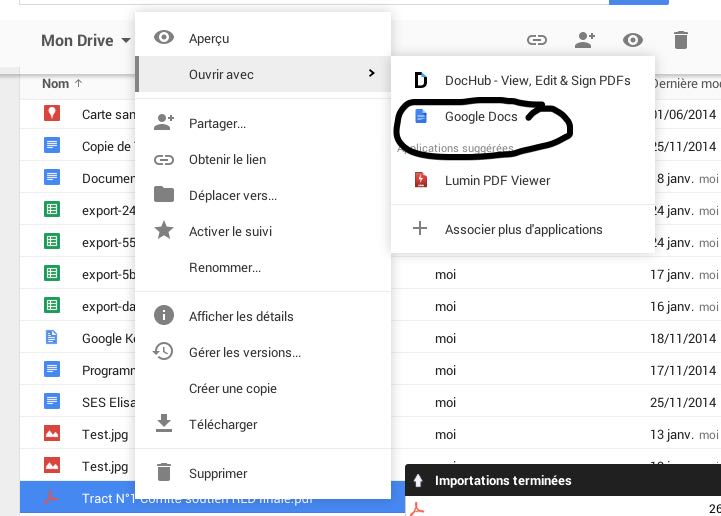
Task: Click the Importations terminées upload arrow icon
Action: coord(418,481)
